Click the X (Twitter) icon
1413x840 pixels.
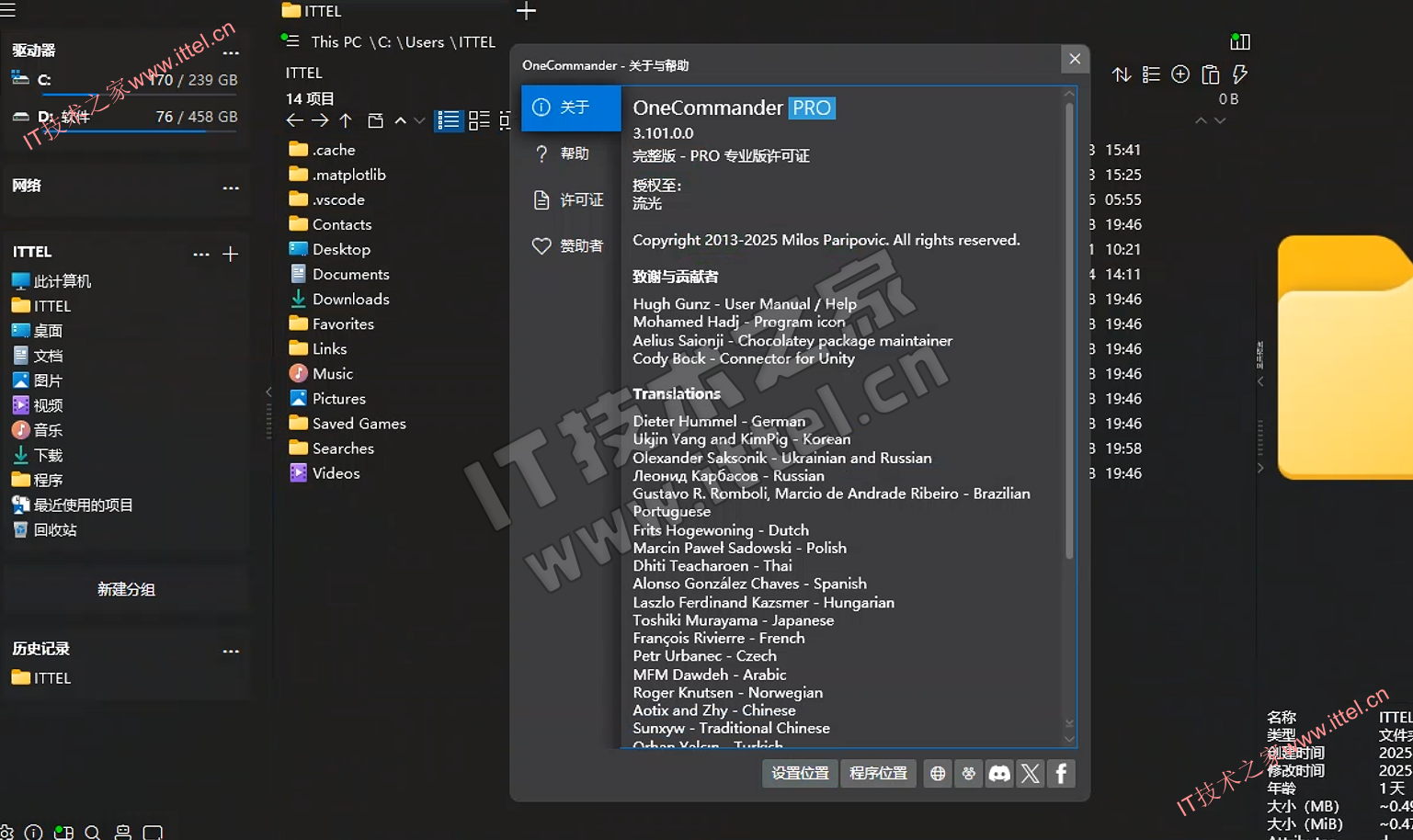click(1031, 774)
